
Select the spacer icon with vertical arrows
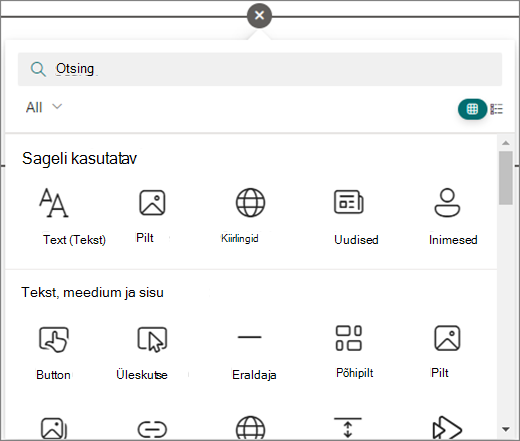tap(348, 427)
